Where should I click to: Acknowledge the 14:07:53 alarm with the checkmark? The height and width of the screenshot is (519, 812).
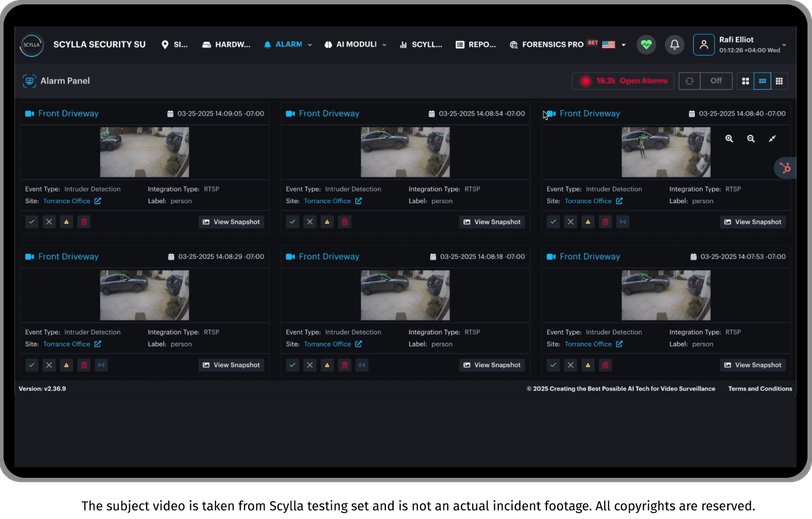tap(553, 365)
